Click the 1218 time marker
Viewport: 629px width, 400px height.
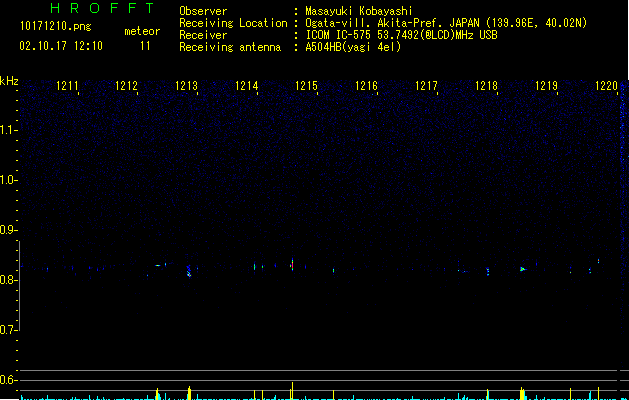(487, 86)
